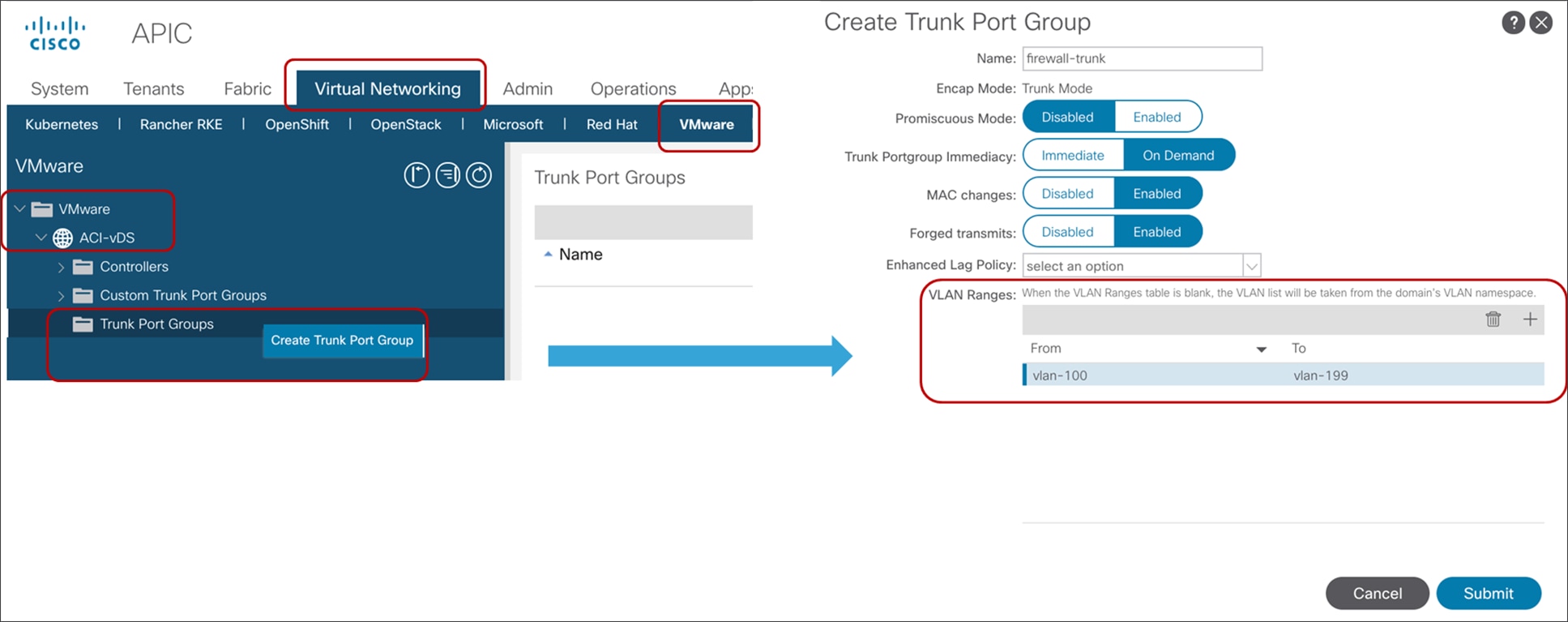Collapse the VMware tree node
Screen dimensions: 1568x622
[19, 209]
